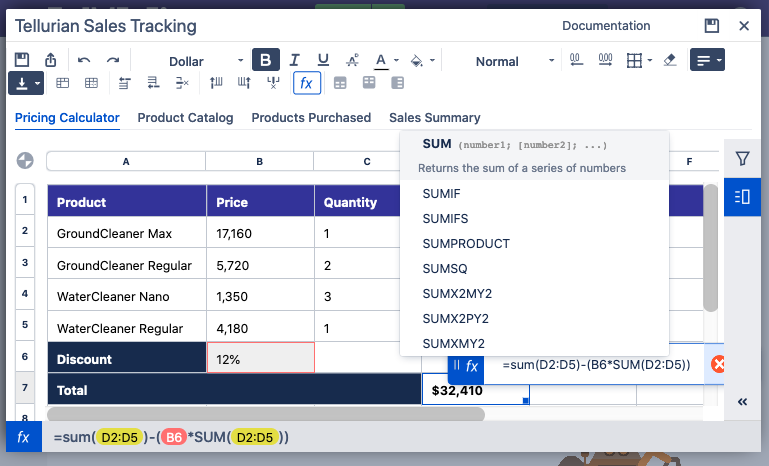Click the blue side panel icon

pyautogui.click(x=743, y=197)
